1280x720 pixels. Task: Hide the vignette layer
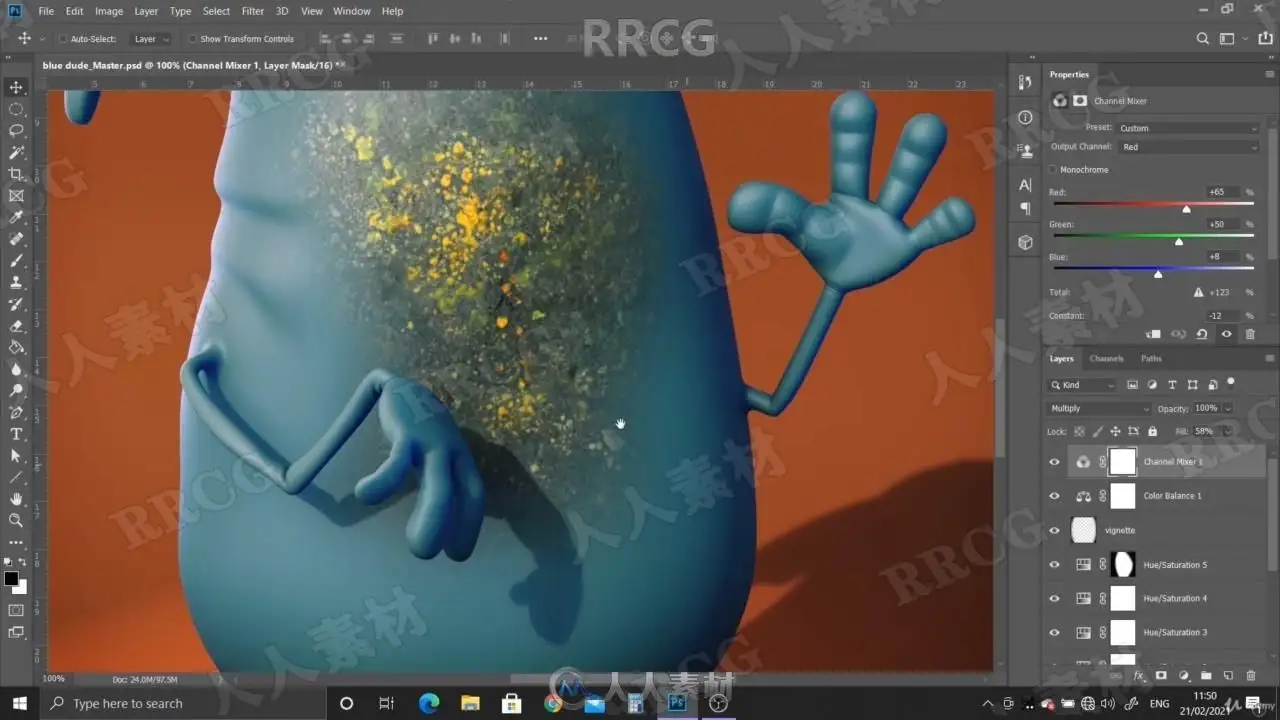1054,530
